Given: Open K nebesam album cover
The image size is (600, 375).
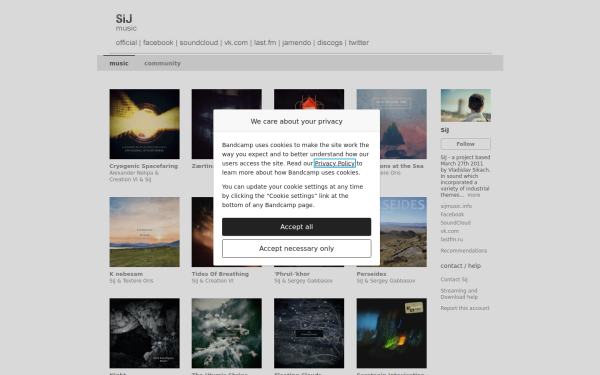Looking at the screenshot, I should tap(144, 232).
